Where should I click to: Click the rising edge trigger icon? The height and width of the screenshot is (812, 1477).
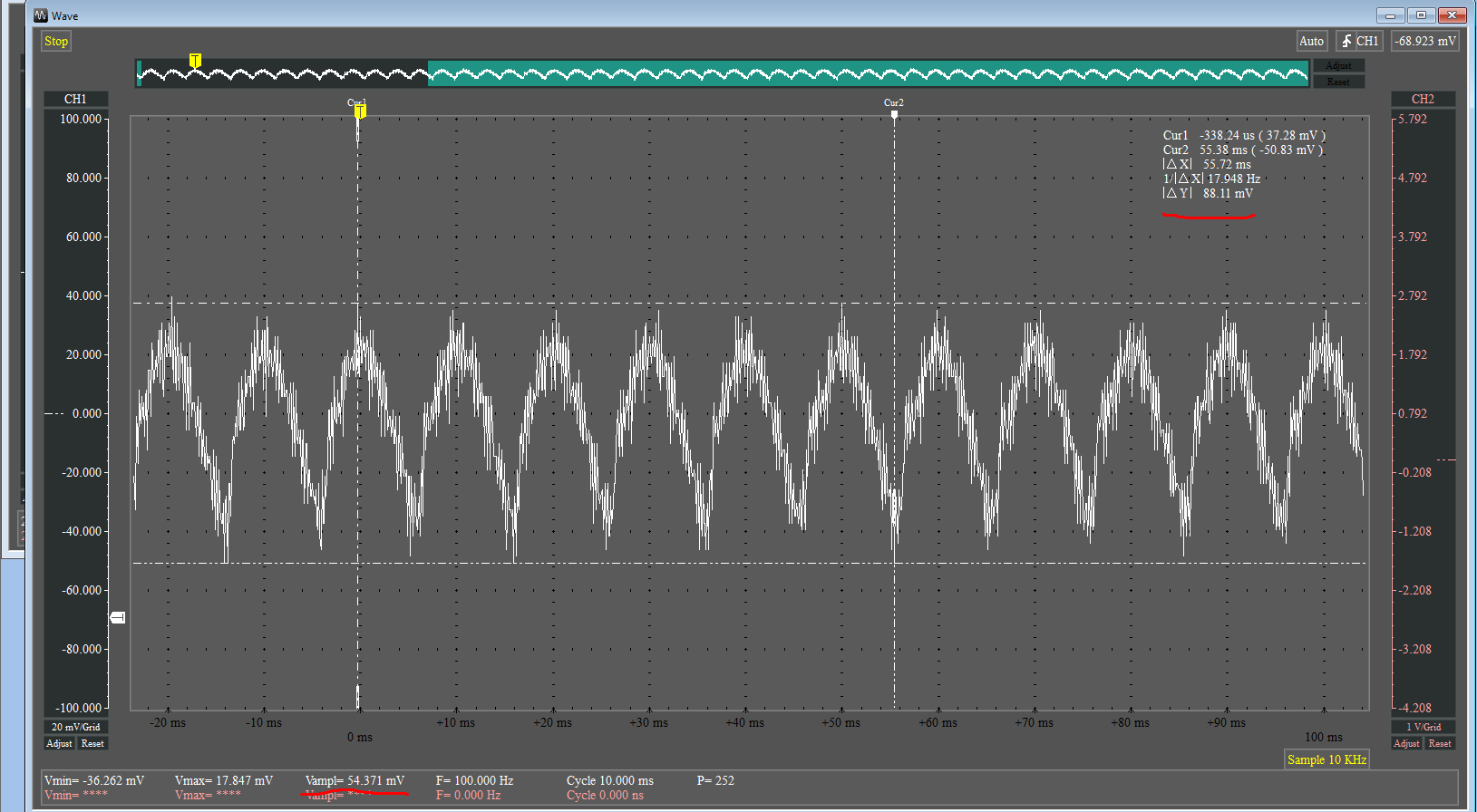click(1346, 41)
